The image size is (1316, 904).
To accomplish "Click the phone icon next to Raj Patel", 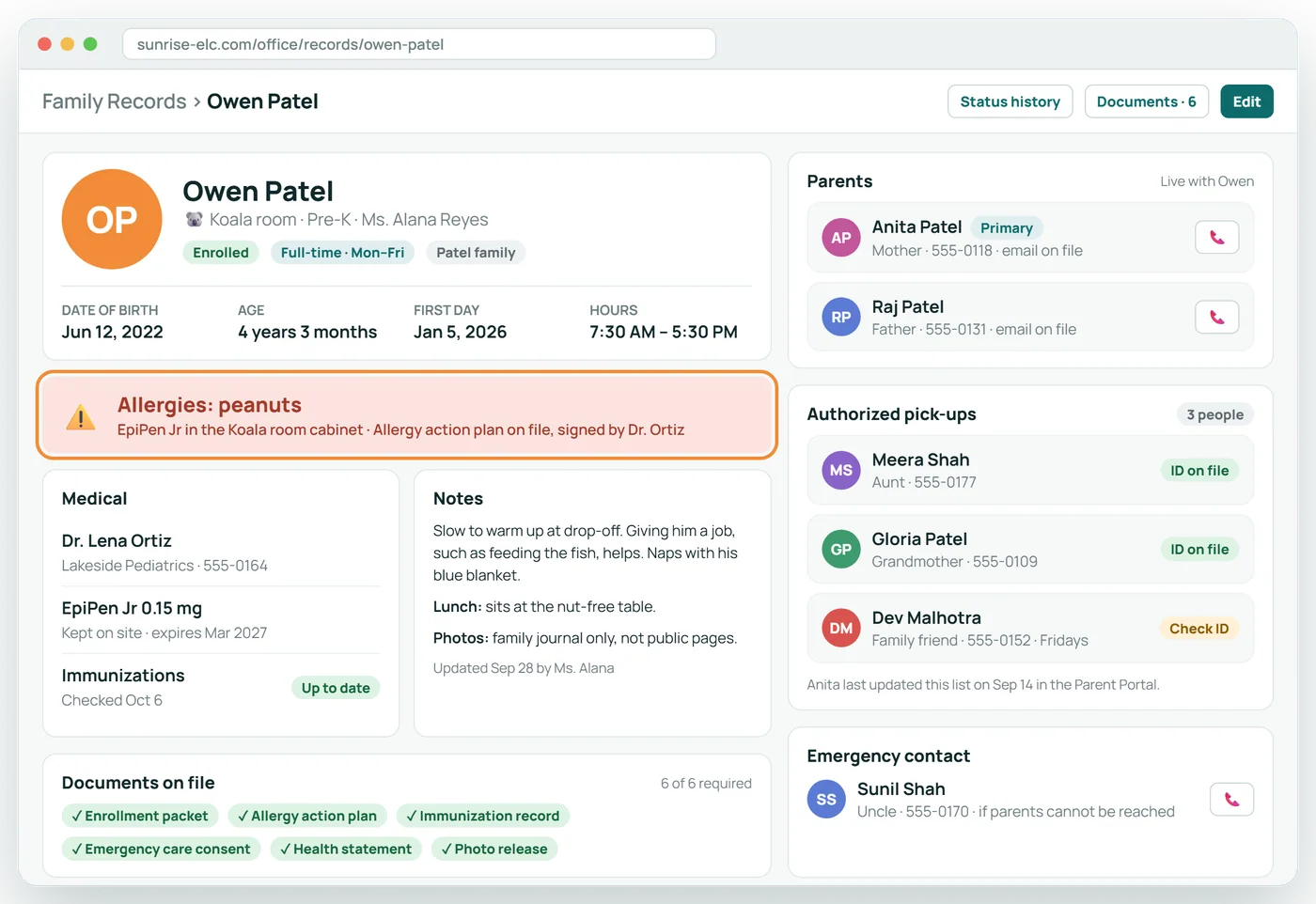I will [1216, 317].
